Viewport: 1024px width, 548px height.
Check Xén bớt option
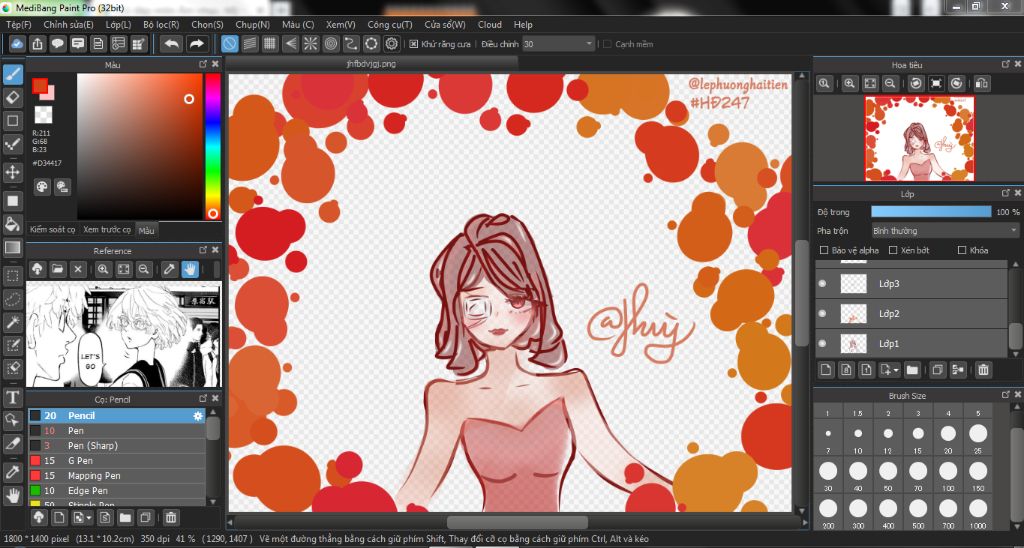893,250
